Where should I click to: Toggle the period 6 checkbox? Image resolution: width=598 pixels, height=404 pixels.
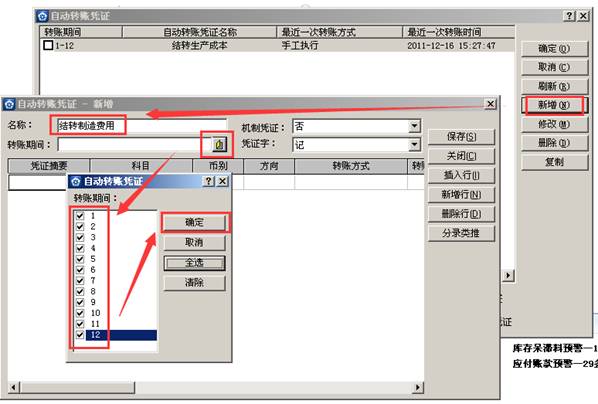80,270
